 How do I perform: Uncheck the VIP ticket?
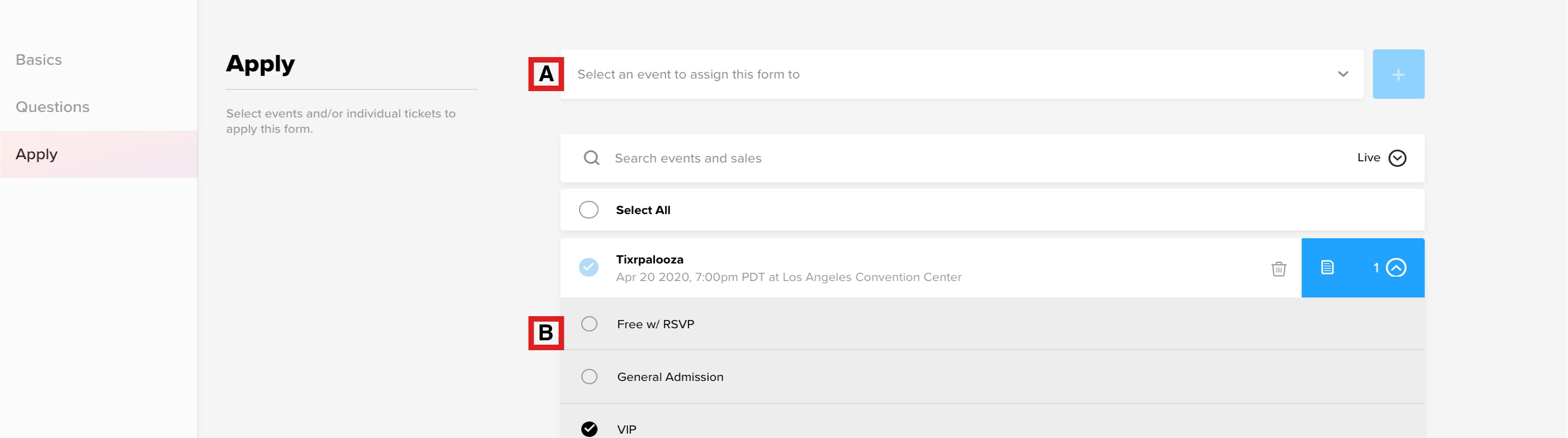point(589,429)
